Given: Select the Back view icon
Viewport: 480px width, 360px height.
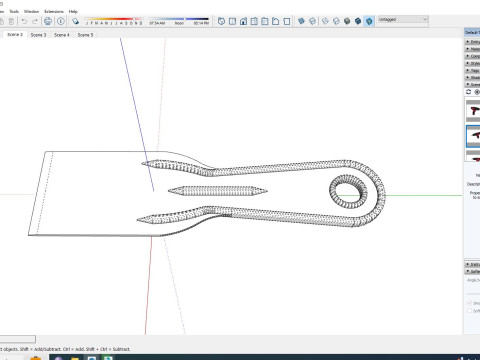Looking at the screenshot, I should coord(265,21).
